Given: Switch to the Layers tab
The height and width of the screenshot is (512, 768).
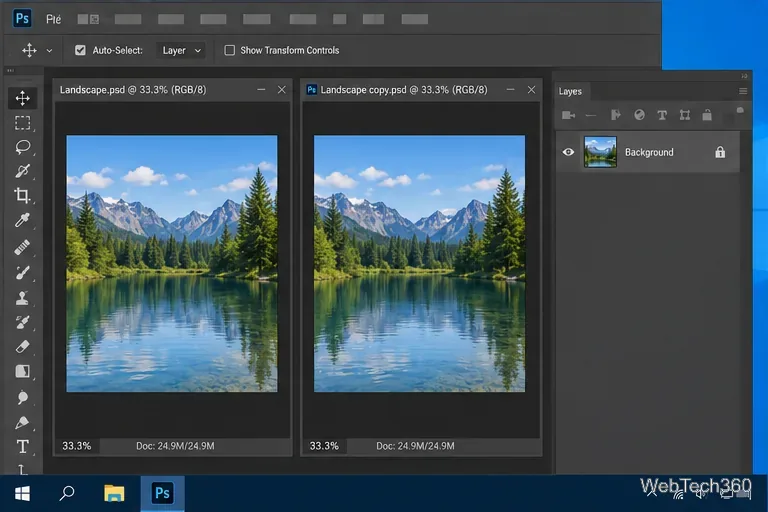Looking at the screenshot, I should pos(571,92).
